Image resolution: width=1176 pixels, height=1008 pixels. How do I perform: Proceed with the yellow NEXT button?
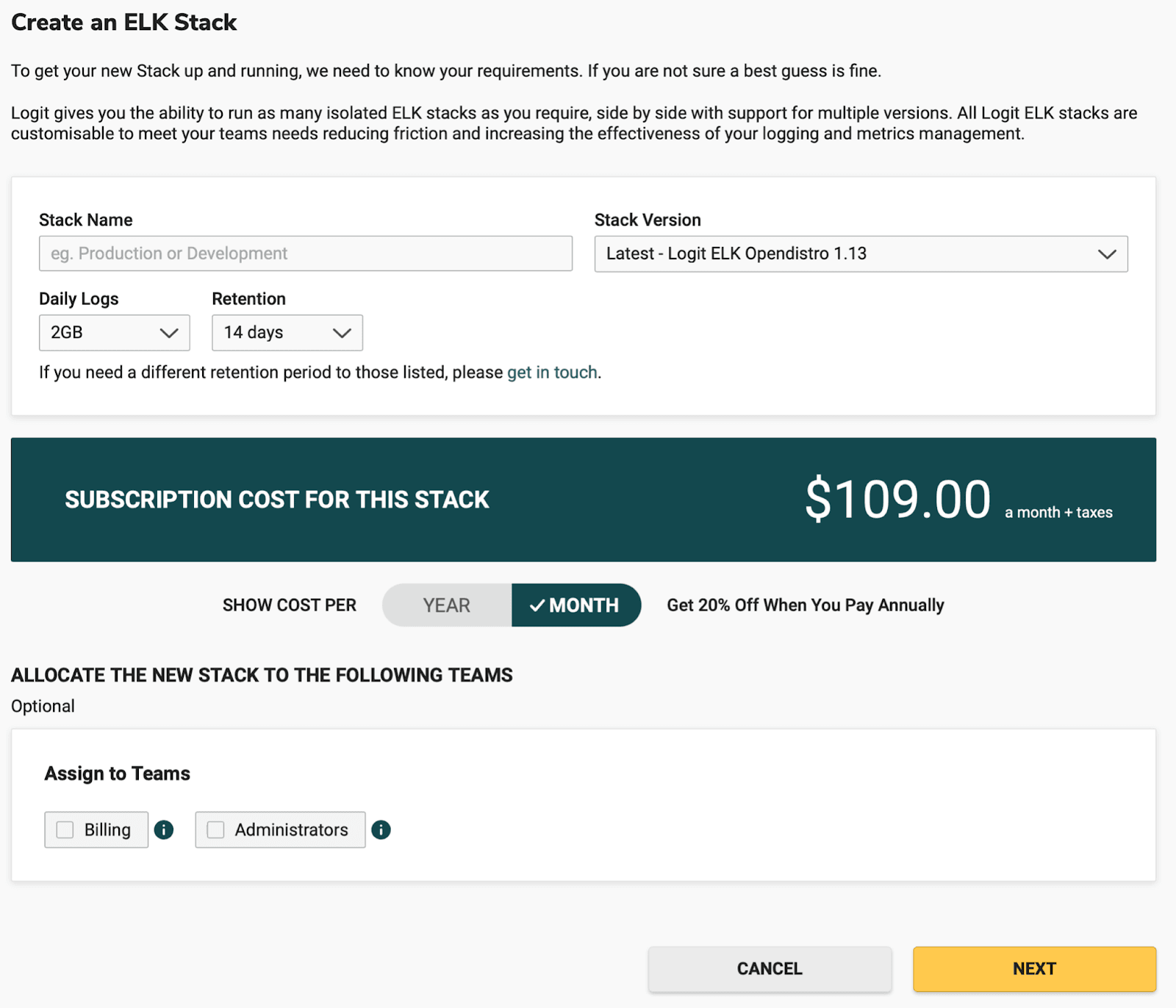[x=1034, y=968]
